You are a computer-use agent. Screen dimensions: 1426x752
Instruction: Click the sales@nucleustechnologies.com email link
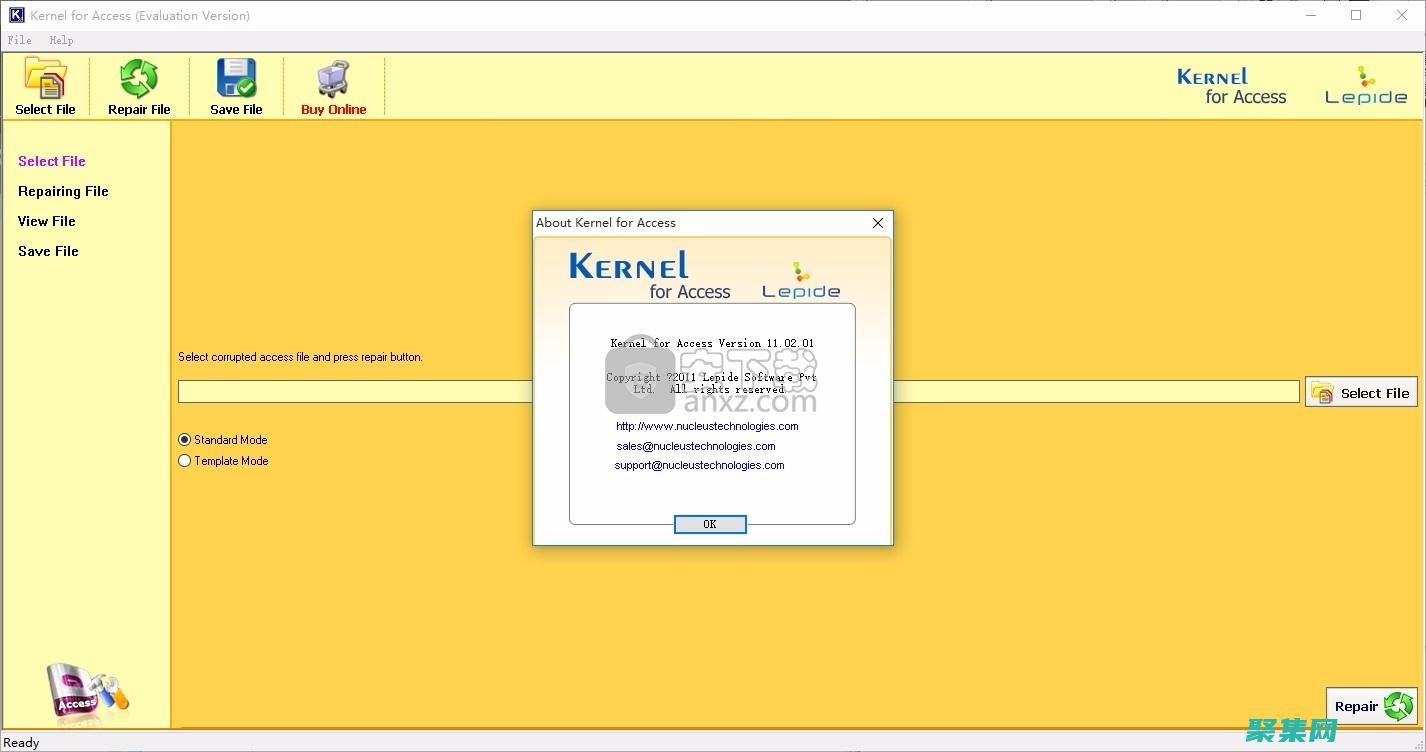click(x=696, y=446)
